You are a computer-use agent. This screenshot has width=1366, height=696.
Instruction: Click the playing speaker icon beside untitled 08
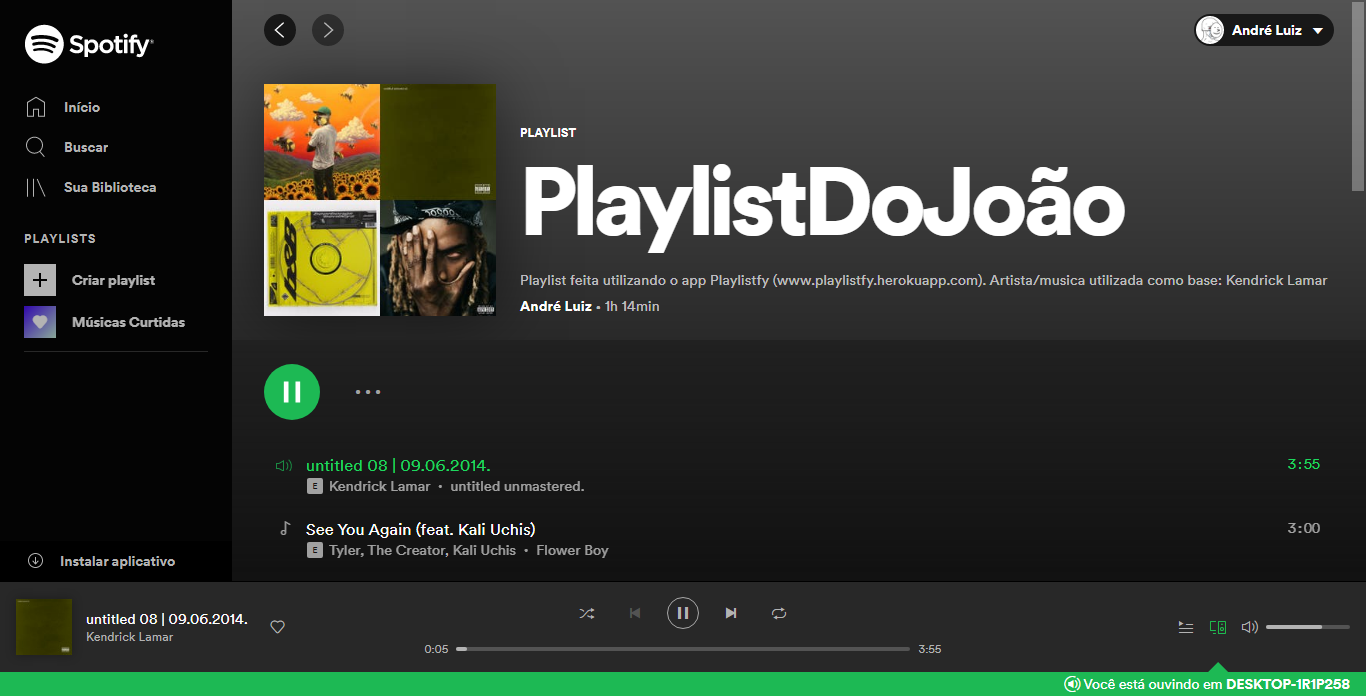click(284, 465)
